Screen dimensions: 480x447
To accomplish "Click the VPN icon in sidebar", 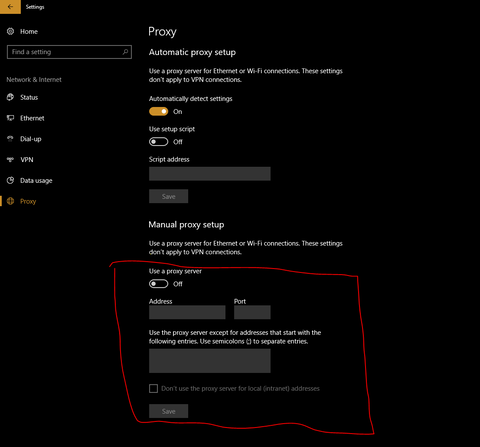I will (11, 160).
